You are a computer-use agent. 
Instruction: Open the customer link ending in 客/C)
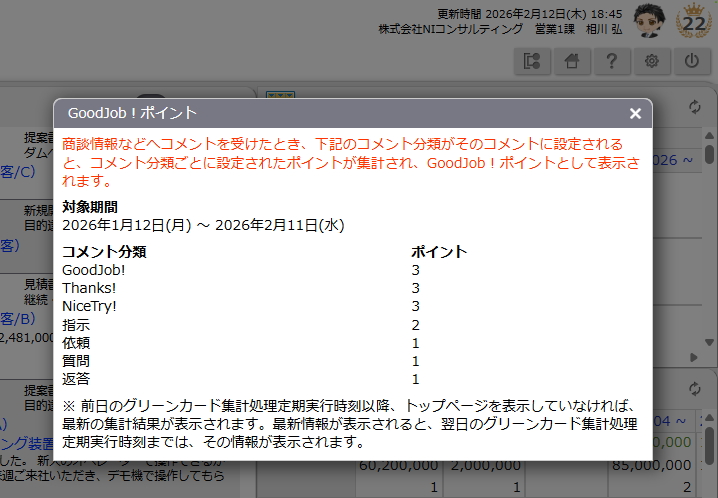click(x=17, y=171)
